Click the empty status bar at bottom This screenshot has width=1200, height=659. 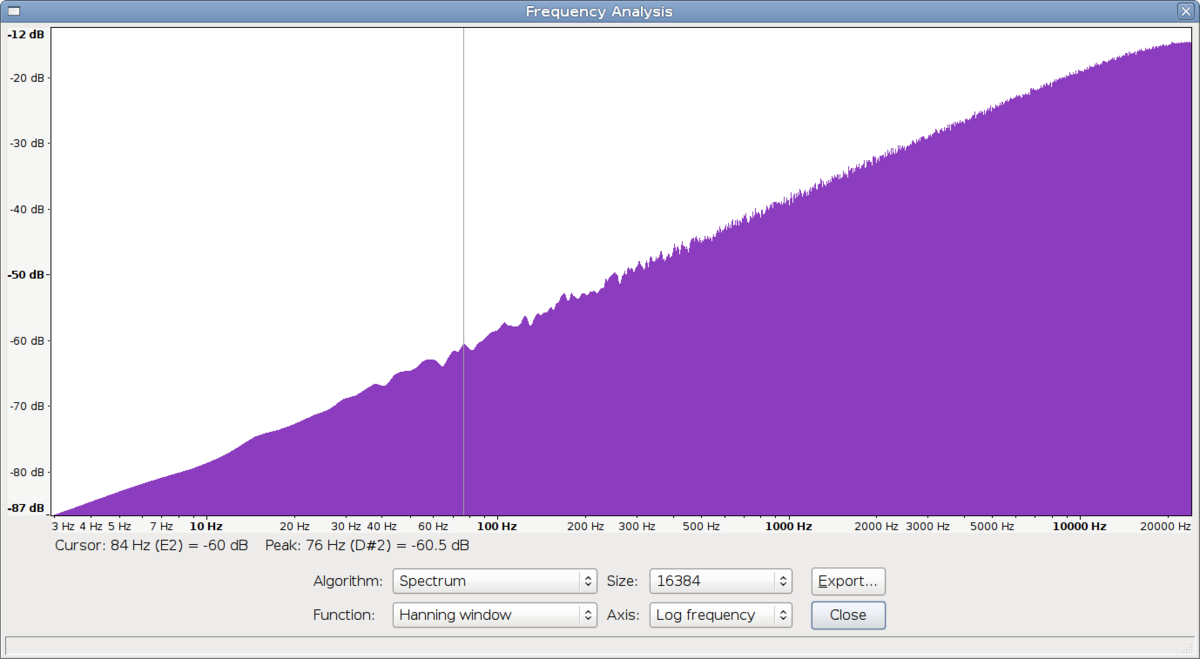tap(600, 646)
